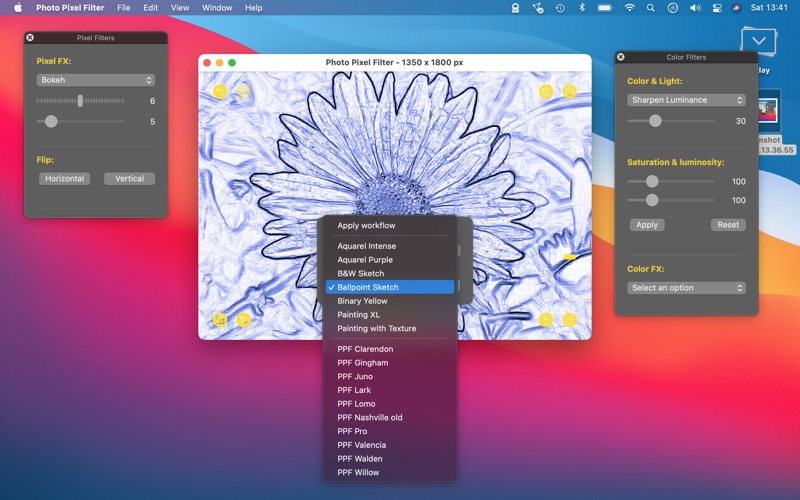The image size is (800, 500).
Task: Choose Apply workflow in popup menu
Action: point(390,226)
